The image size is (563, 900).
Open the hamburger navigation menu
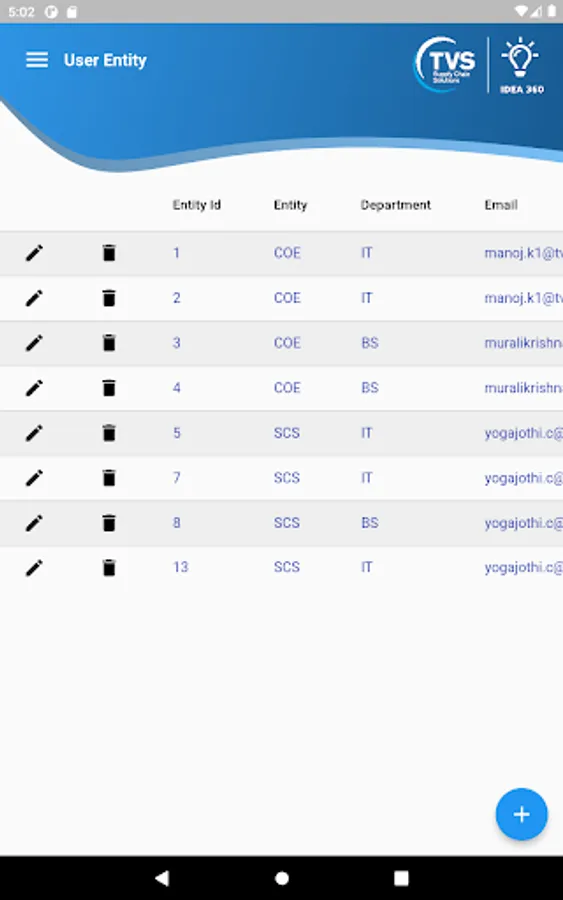tap(37, 60)
